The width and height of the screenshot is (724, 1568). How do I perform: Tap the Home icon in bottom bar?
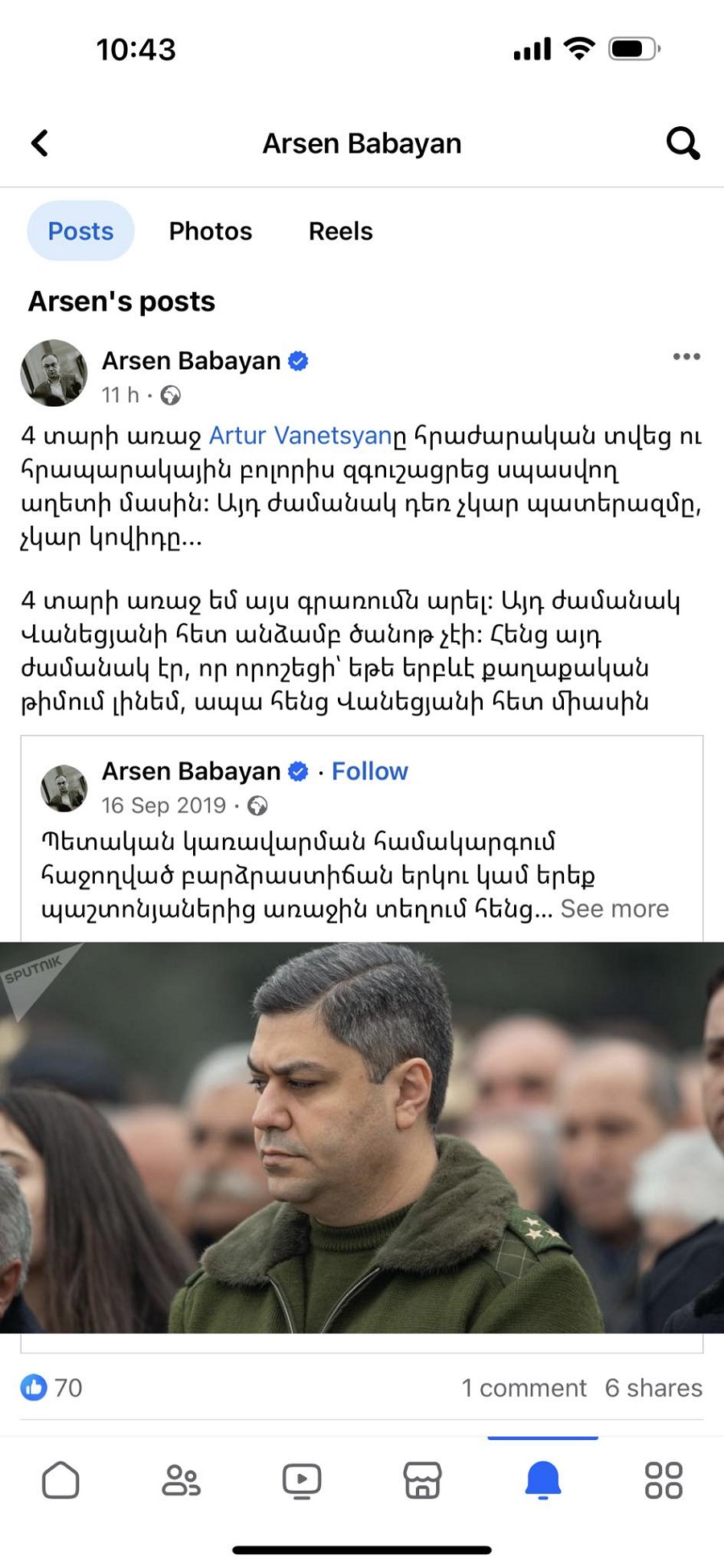coord(60,1480)
